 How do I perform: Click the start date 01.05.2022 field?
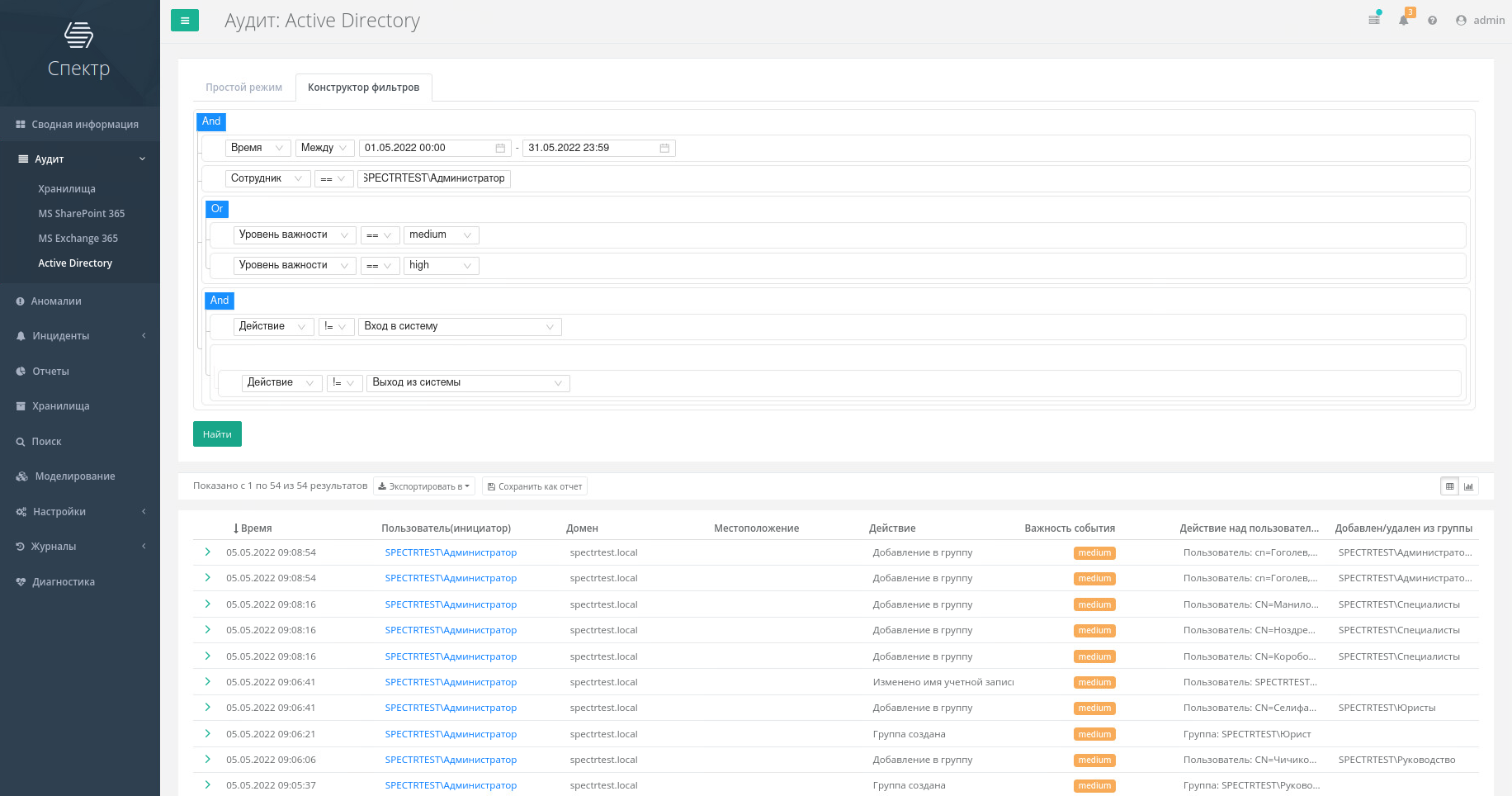pyautogui.click(x=435, y=149)
